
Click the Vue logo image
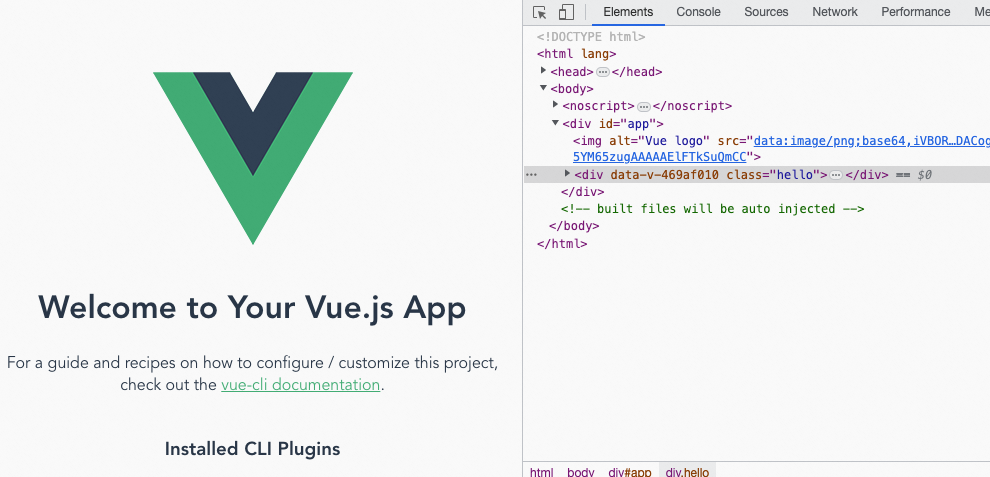253,158
